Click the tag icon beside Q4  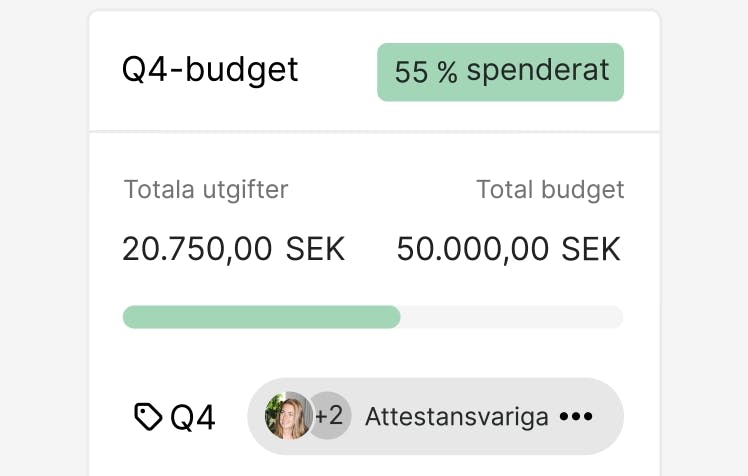click(x=148, y=417)
